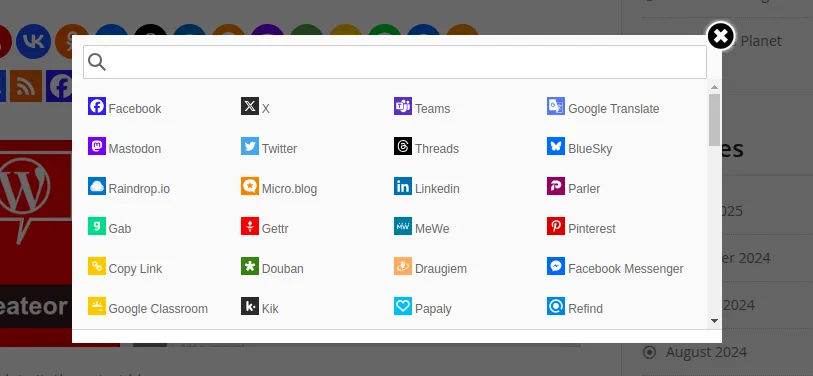Click the scrollbar down arrow
The width and height of the screenshot is (813, 376).
click(x=714, y=321)
